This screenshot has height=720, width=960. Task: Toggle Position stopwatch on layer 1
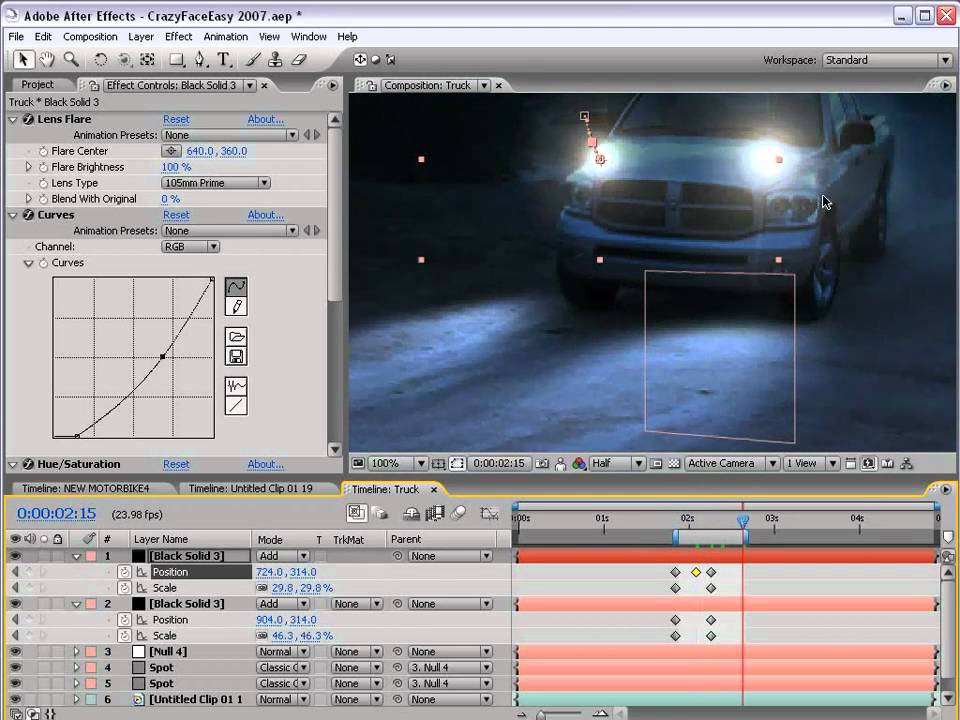coord(125,572)
